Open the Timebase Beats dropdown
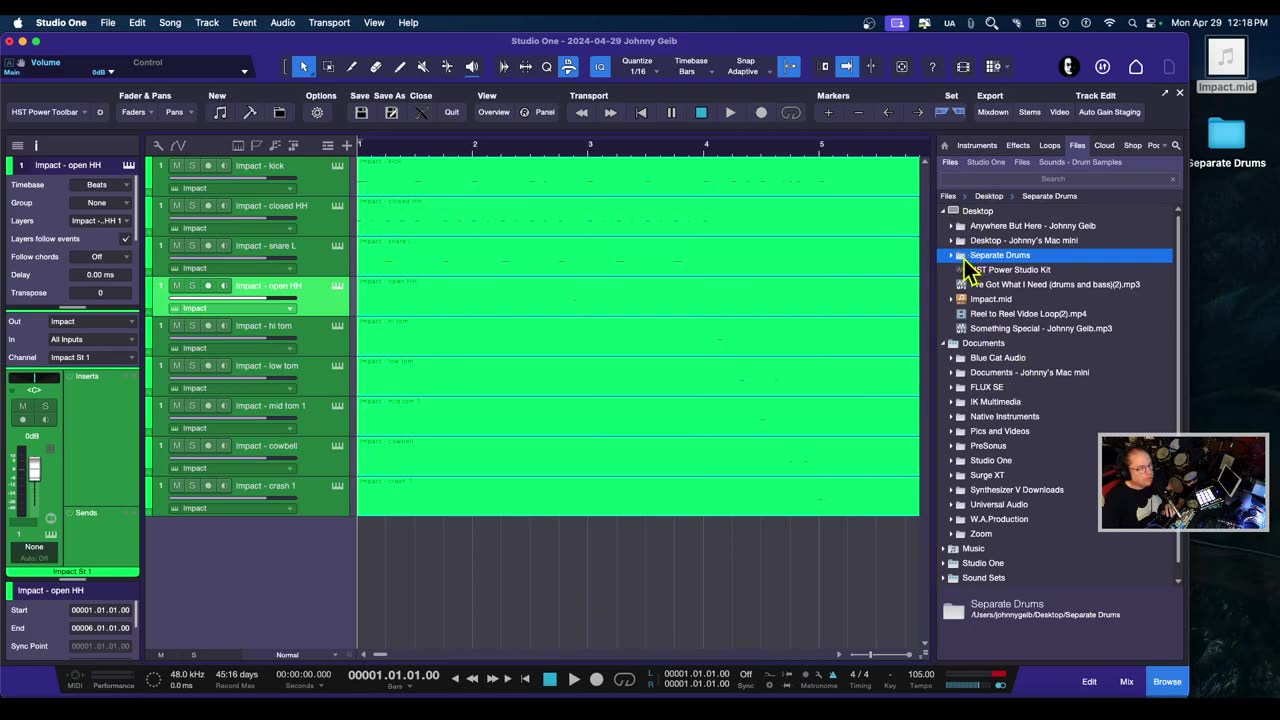1280x720 pixels. coord(100,185)
